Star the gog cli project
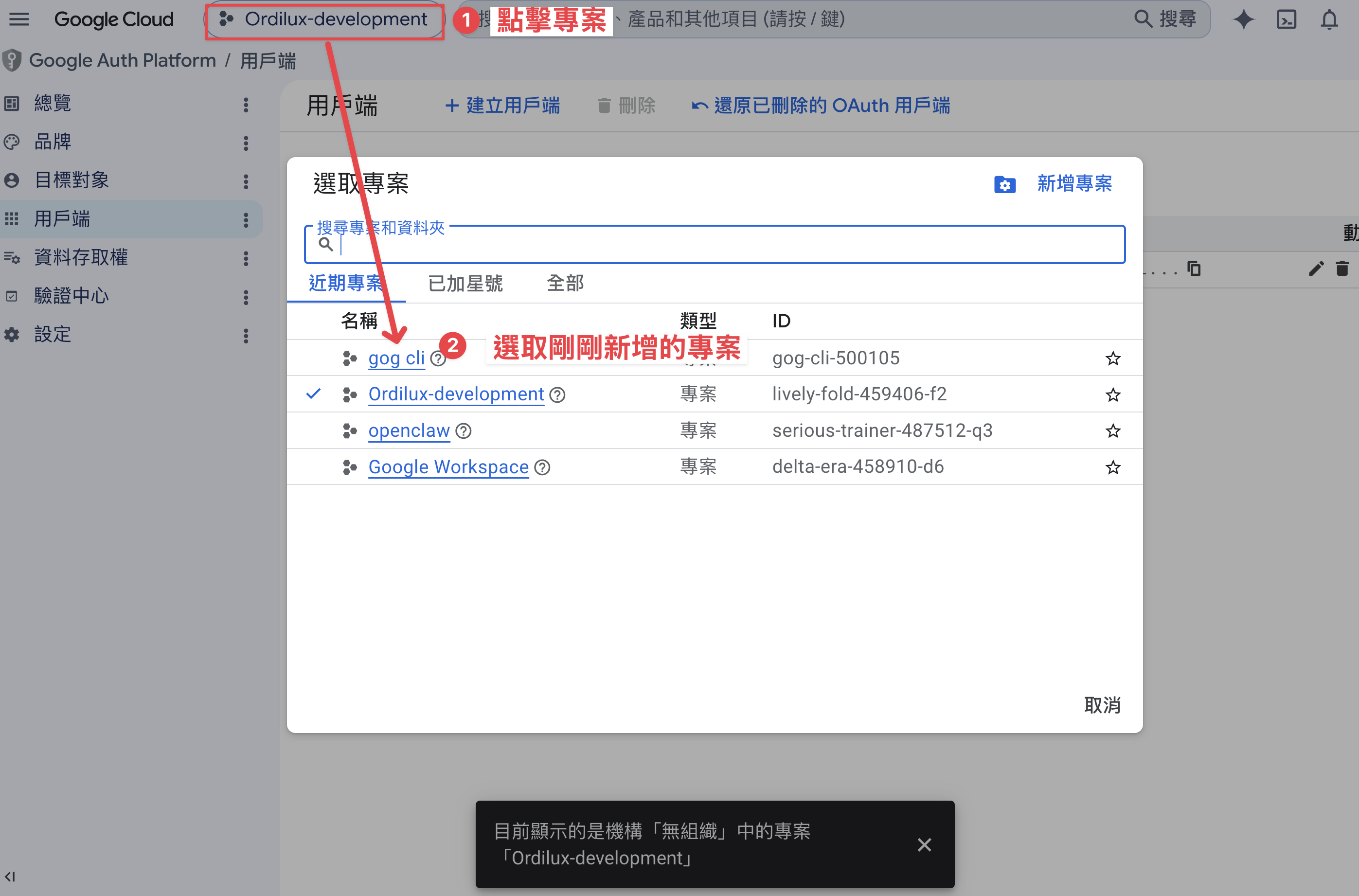Viewport: 1359px width, 896px height. 1112,359
